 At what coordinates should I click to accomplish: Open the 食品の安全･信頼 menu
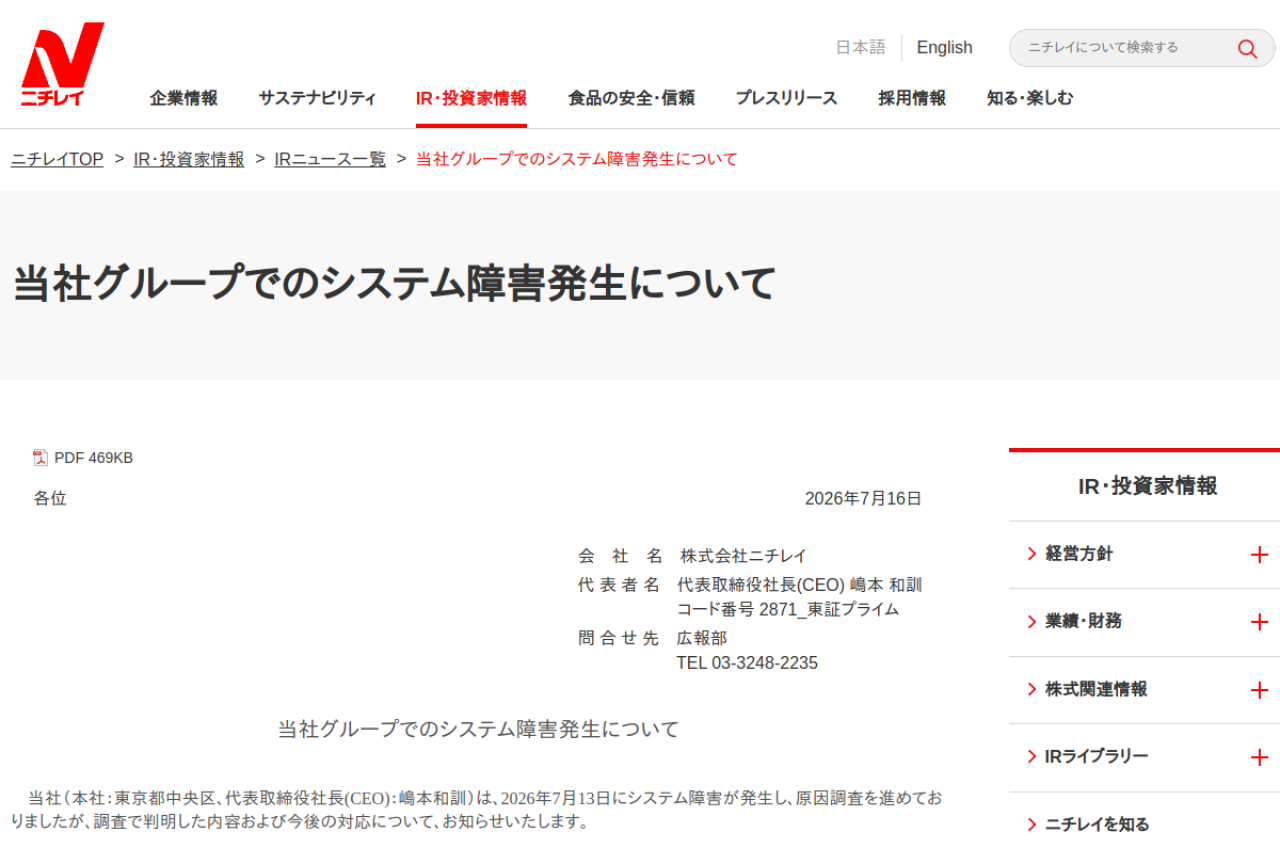(x=631, y=98)
